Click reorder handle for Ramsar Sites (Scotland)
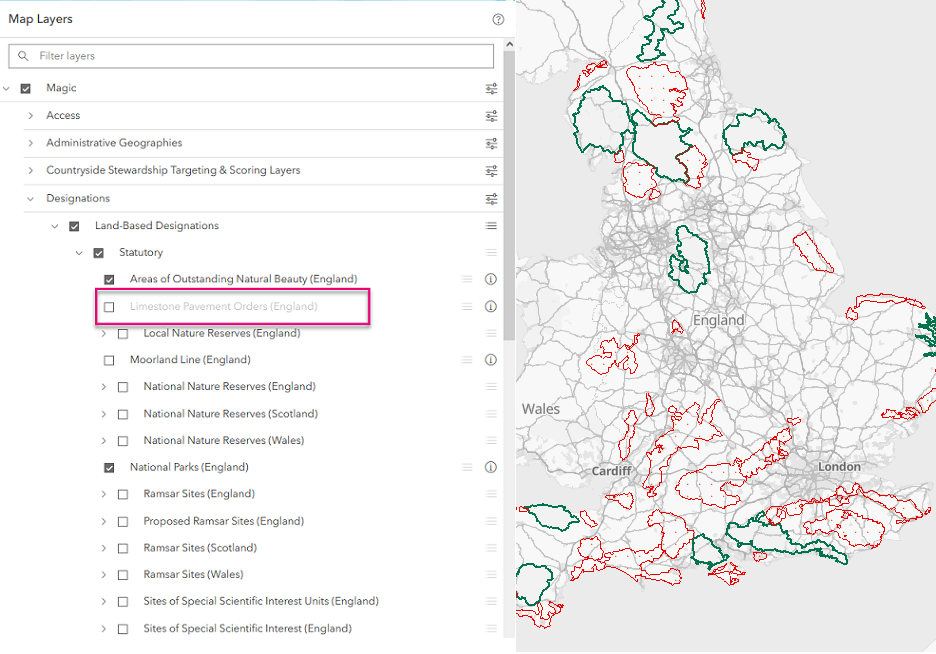Viewport: 936px width, 654px height. [x=491, y=548]
